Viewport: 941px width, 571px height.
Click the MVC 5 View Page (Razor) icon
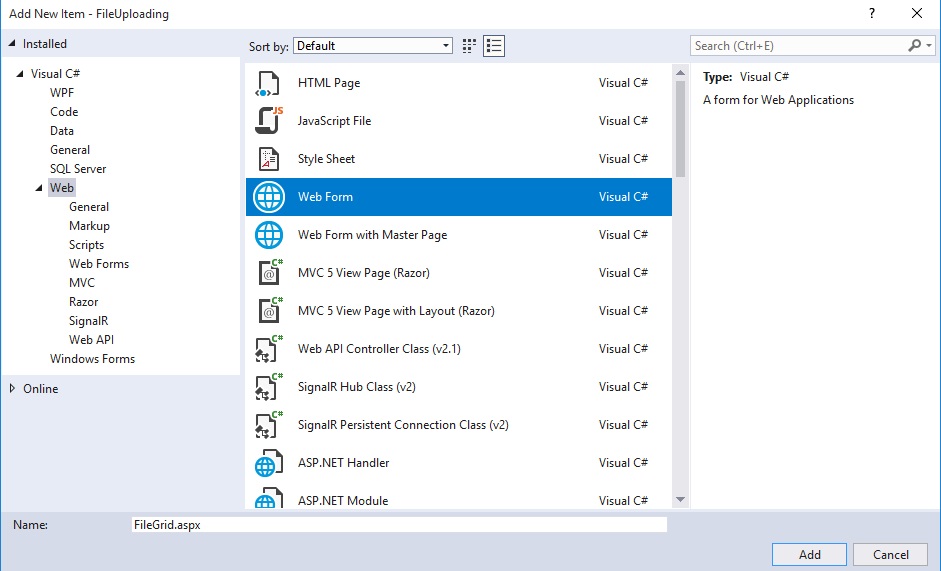268,273
